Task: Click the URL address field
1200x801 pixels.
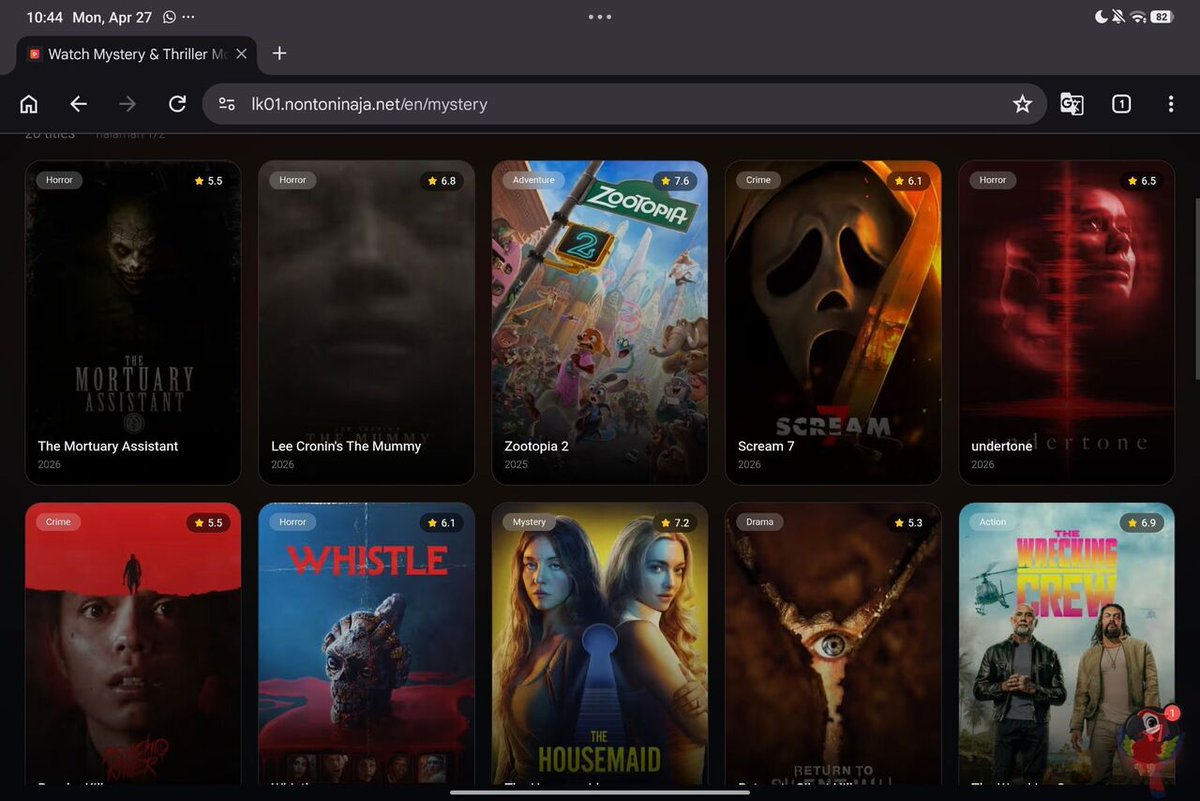Action: 624,104
